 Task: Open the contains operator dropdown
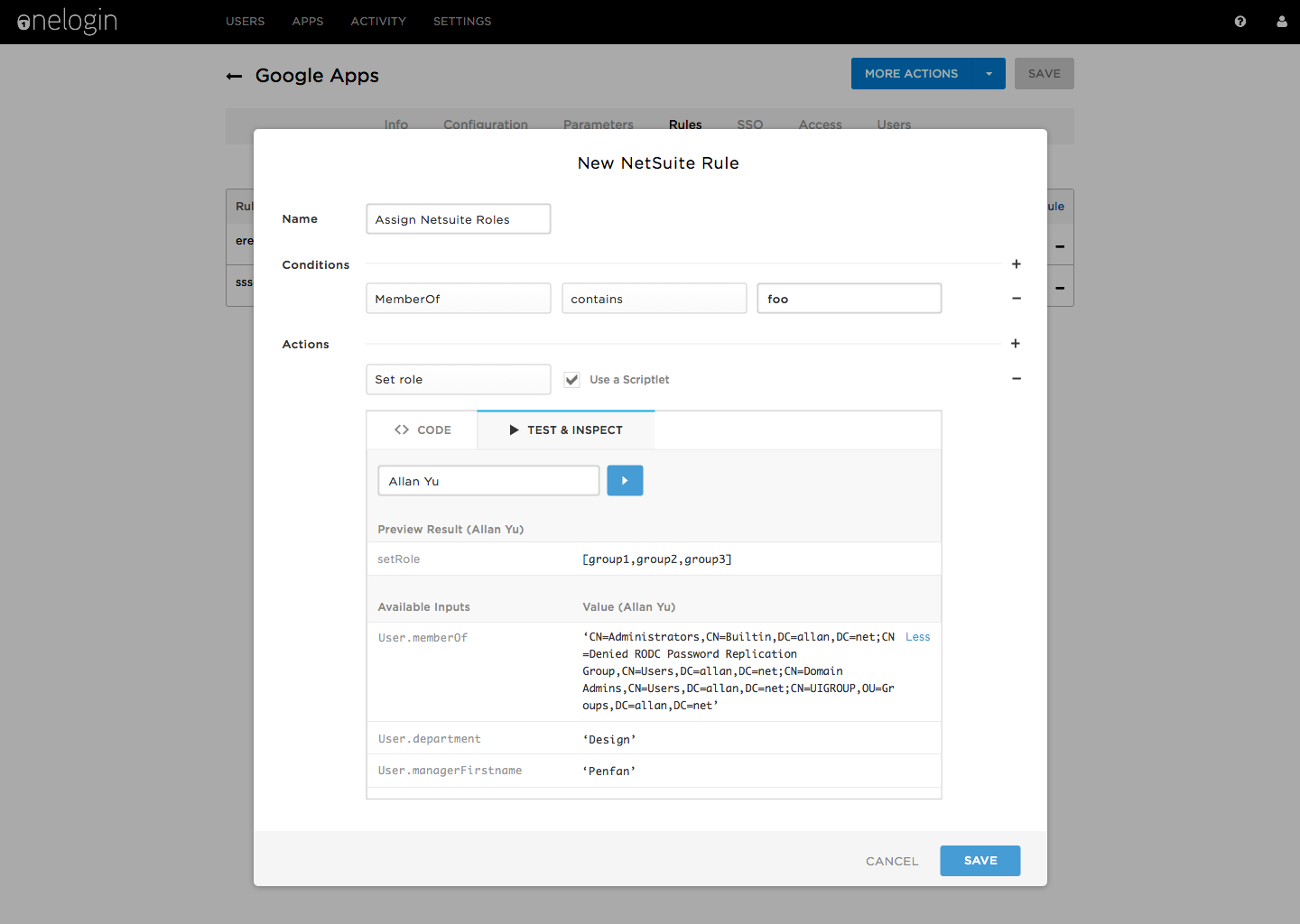click(x=655, y=299)
